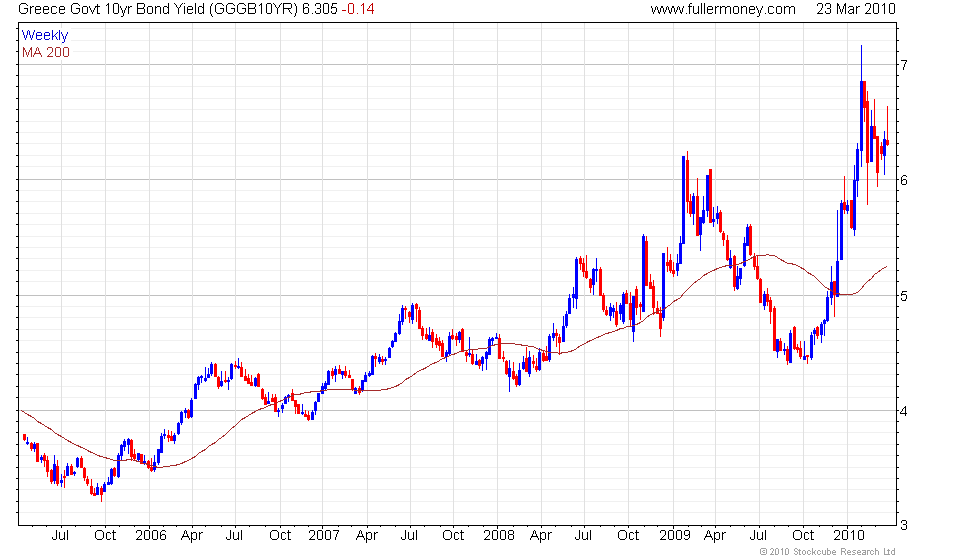Click the Jul label between 2008 and 2009
Viewport: 980px width, 560px height.
coord(583,535)
